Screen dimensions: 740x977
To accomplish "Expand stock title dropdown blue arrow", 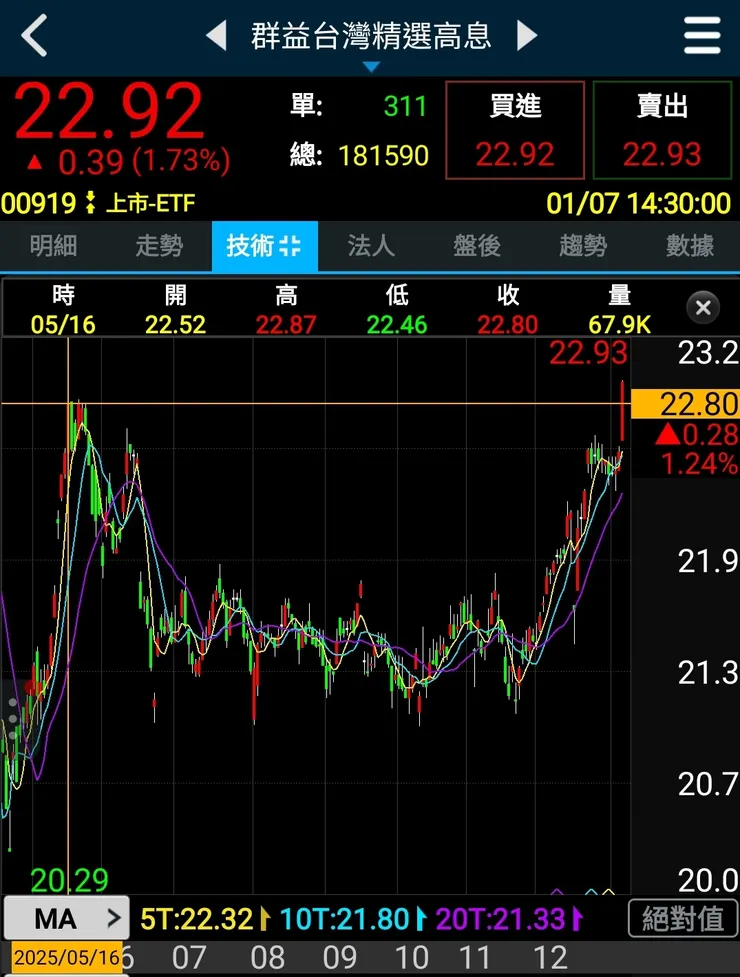I will [371, 67].
